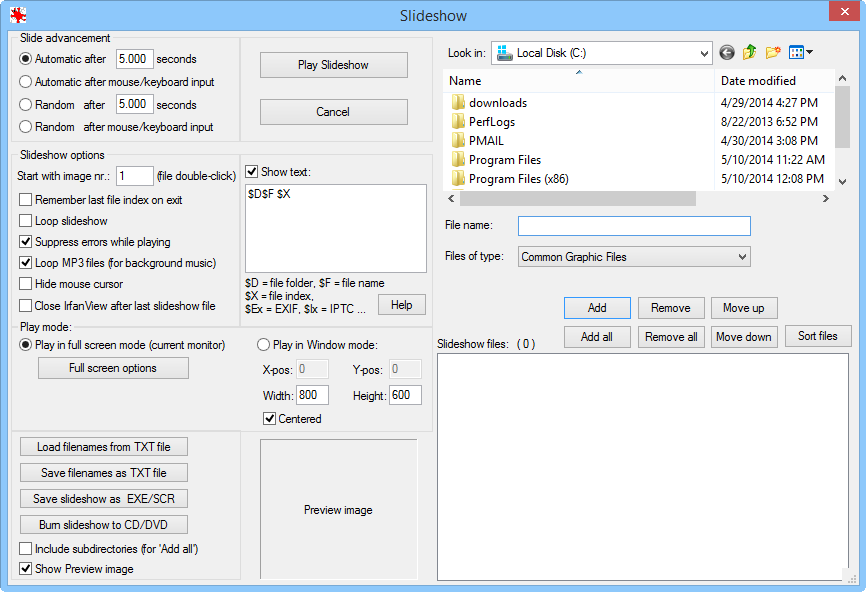Open the Look in drive dropdown

(601, 53)
